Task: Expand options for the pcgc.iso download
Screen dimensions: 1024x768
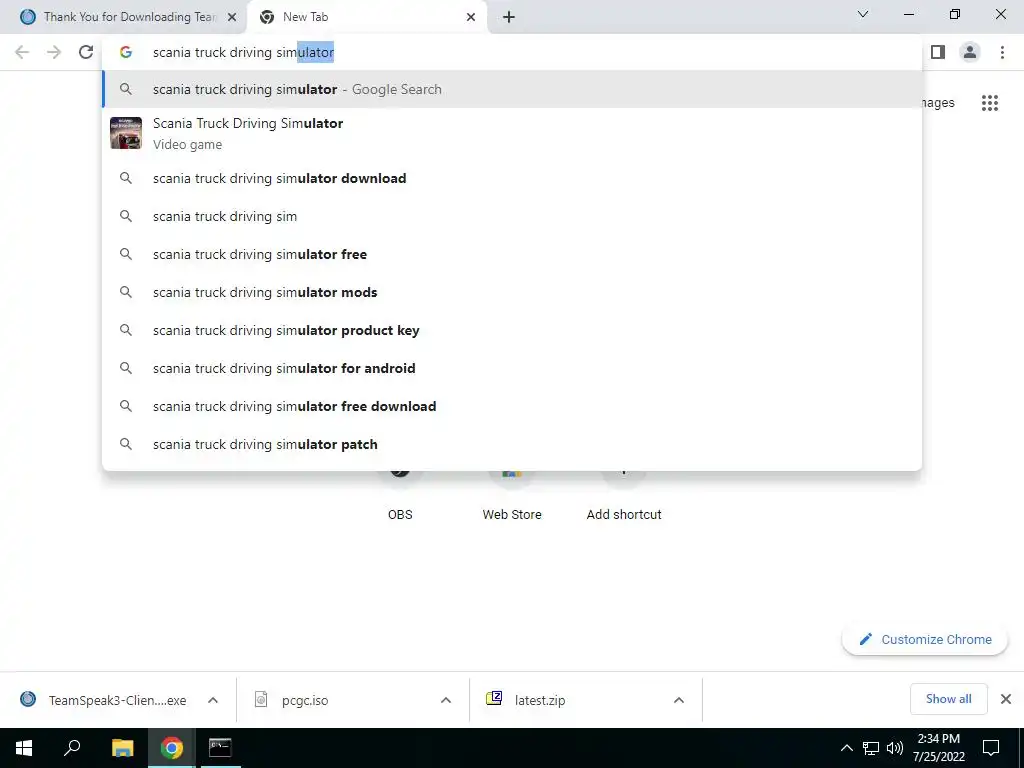Action: [446, 700]
